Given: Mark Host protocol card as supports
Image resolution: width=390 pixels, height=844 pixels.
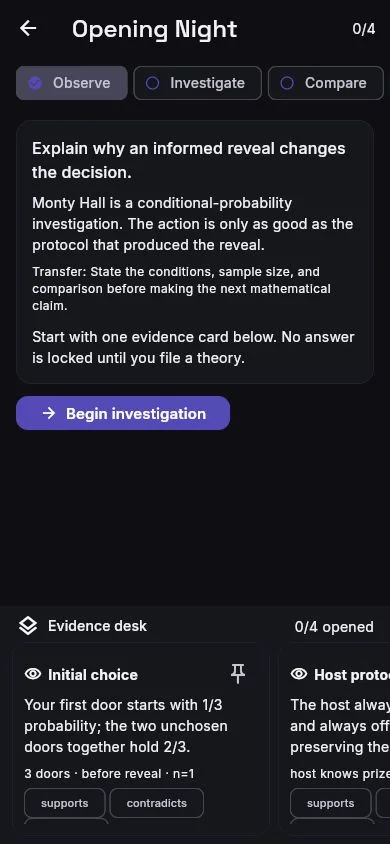Looking at the screenshot, I should 330,803.
